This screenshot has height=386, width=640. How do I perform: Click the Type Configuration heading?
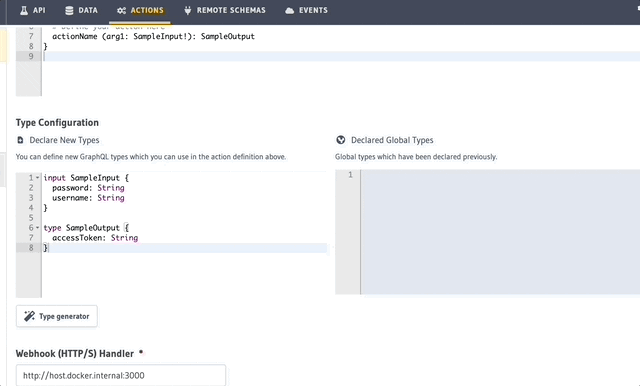tap(57, 122)
